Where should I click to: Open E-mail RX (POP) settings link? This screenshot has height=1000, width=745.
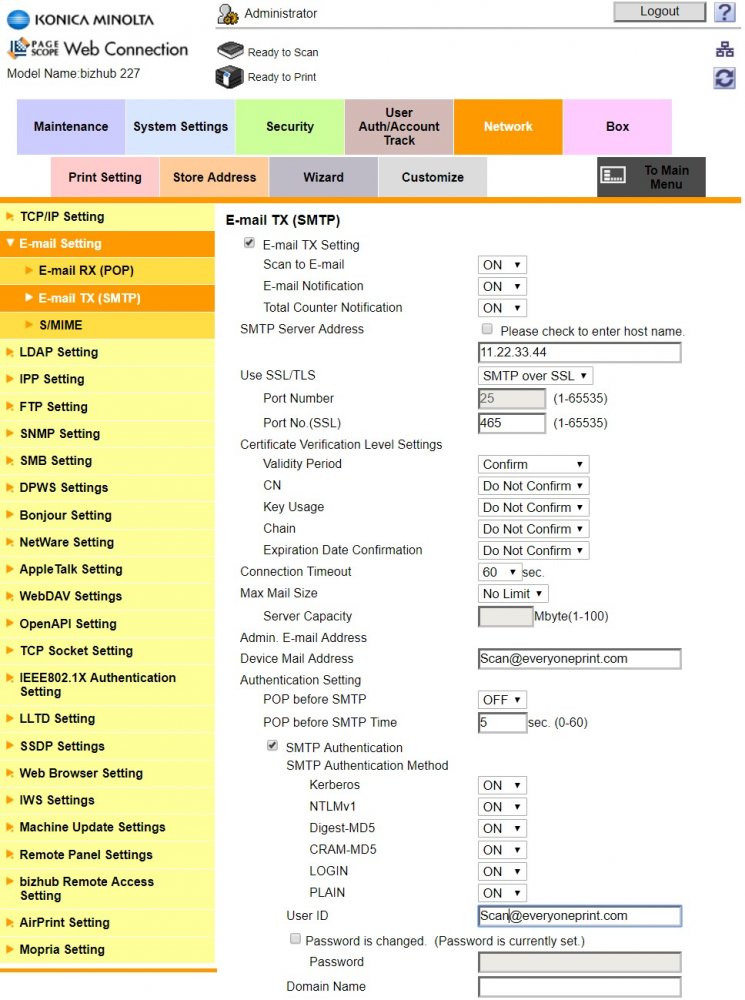[86, 270]
